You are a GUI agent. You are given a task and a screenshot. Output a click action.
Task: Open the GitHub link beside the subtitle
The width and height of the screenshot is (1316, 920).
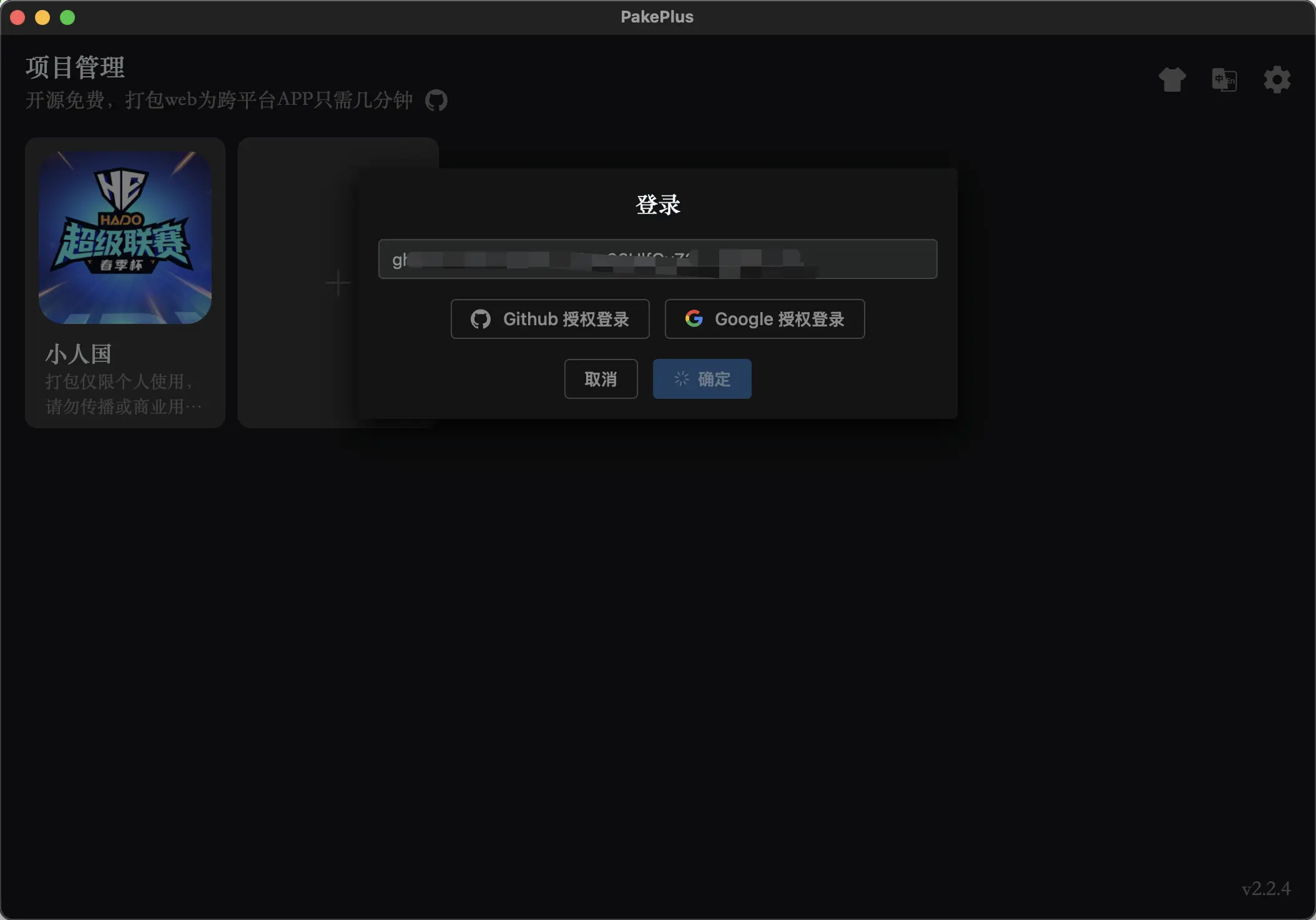(436, 100)
